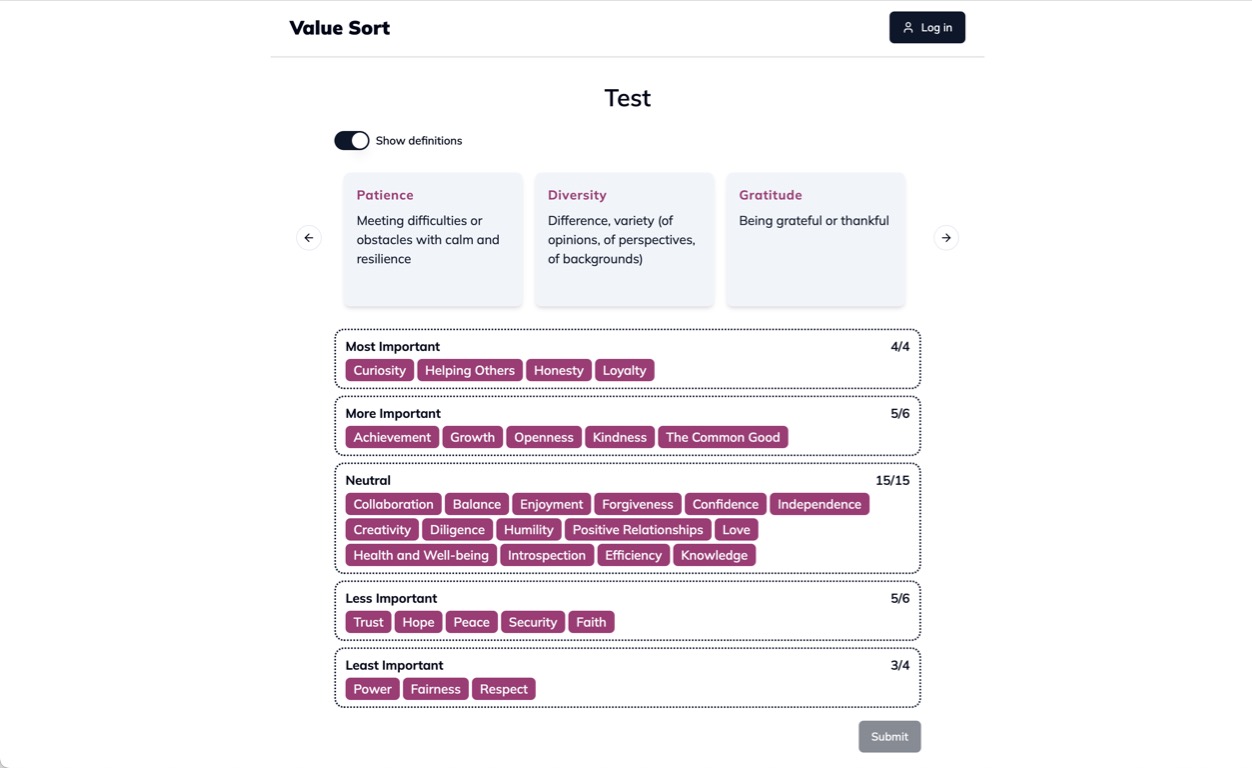Select the Curiosity chip under Most Important

[379, 370]
